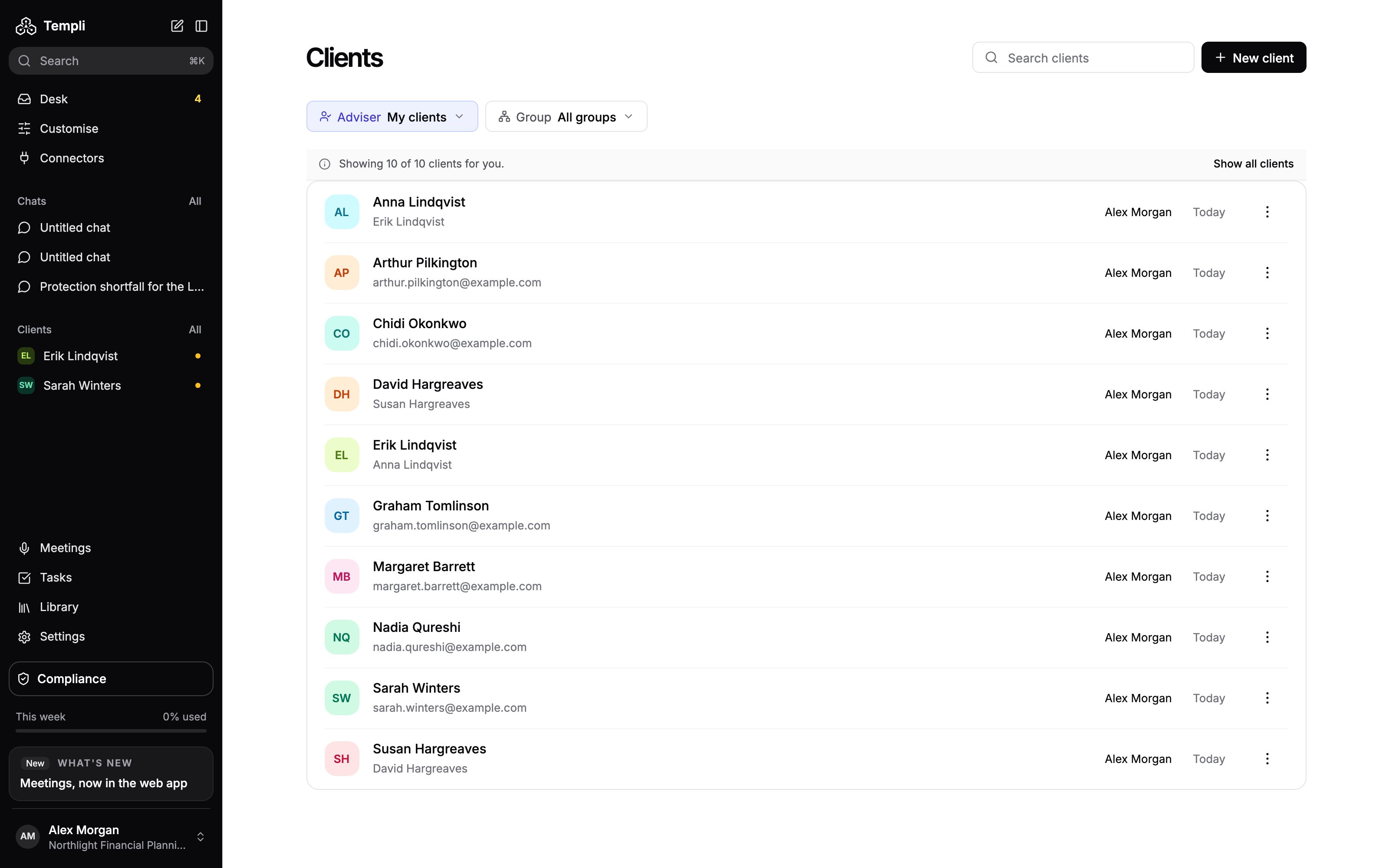The image size is (1389, 868).
Task: Open options menu for Susan Hargreaves
Action: (1267, 759)
